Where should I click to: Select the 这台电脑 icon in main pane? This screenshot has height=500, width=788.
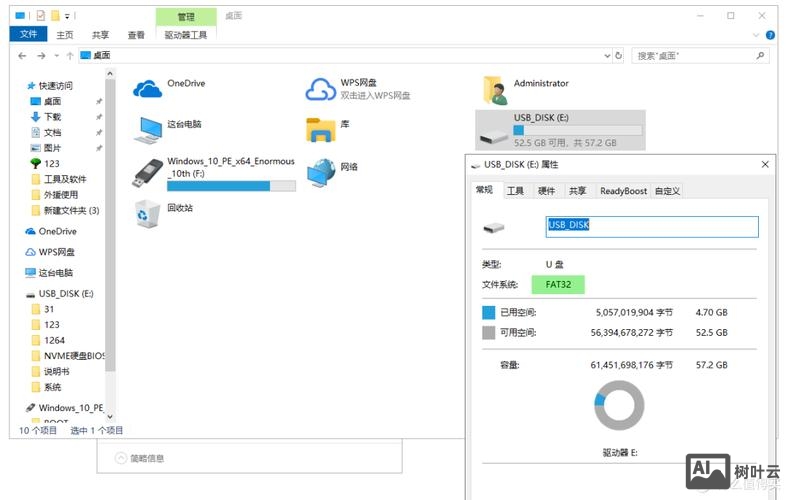148,130
